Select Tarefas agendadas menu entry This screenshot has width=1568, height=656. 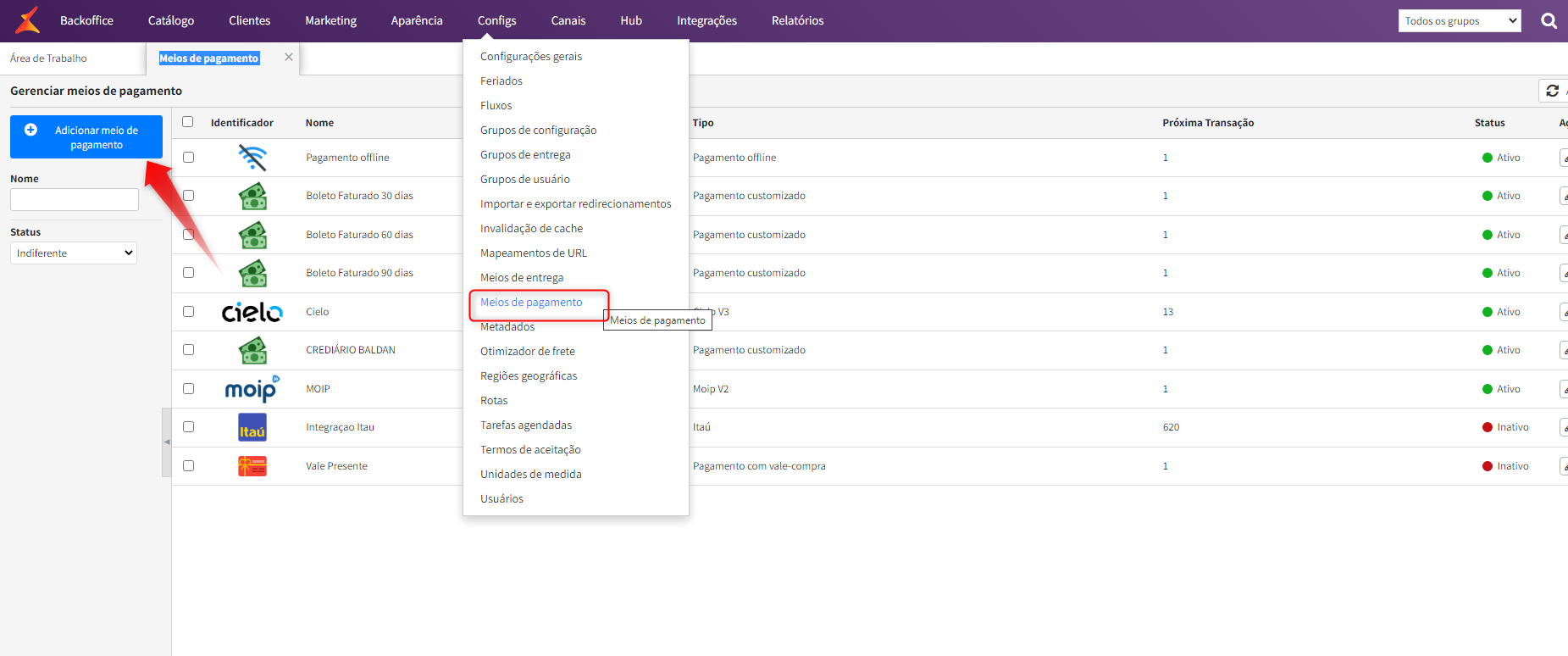coord(526,425)
